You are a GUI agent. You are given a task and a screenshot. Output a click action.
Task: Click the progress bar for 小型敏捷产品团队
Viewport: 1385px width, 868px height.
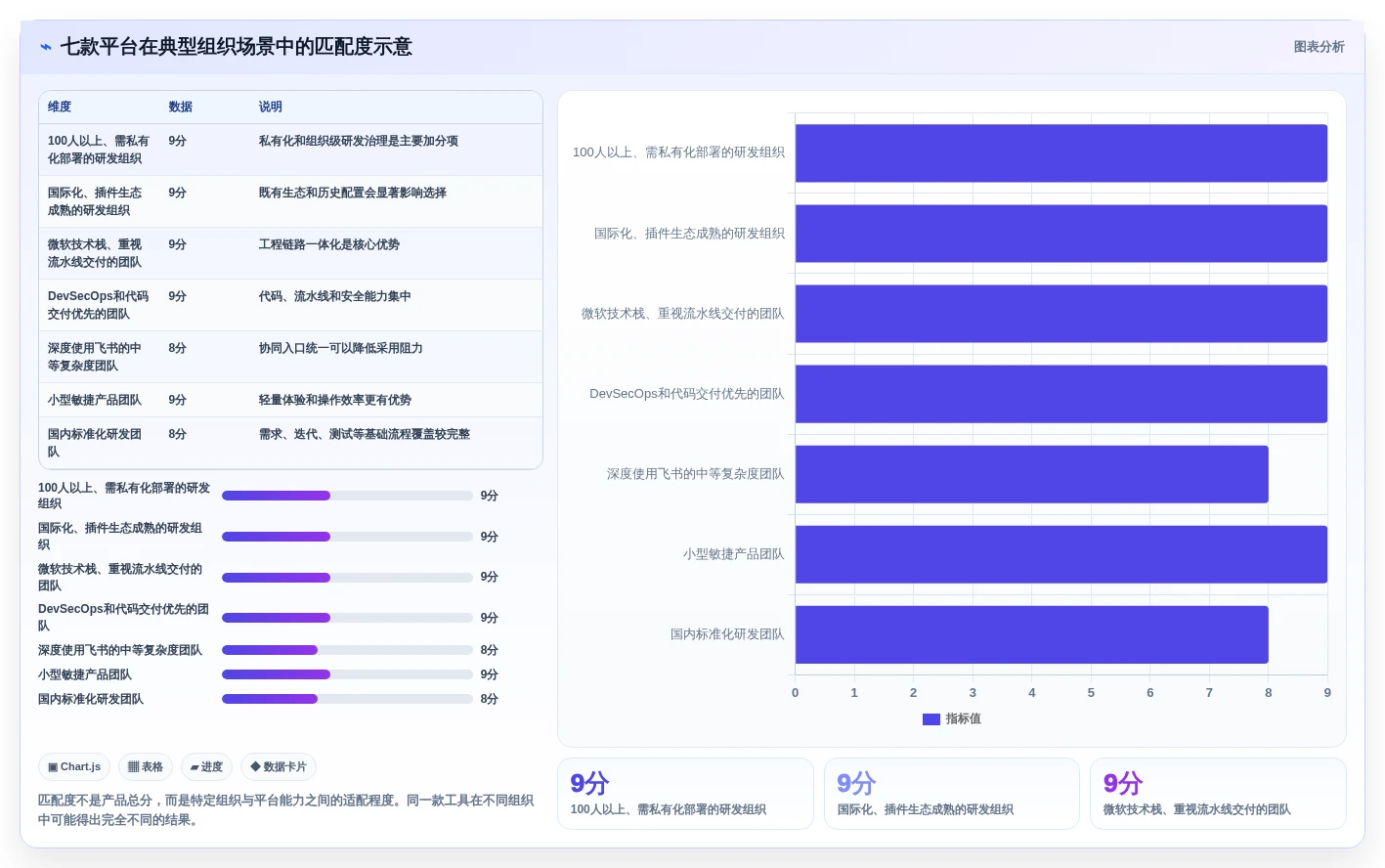point(347,674)
